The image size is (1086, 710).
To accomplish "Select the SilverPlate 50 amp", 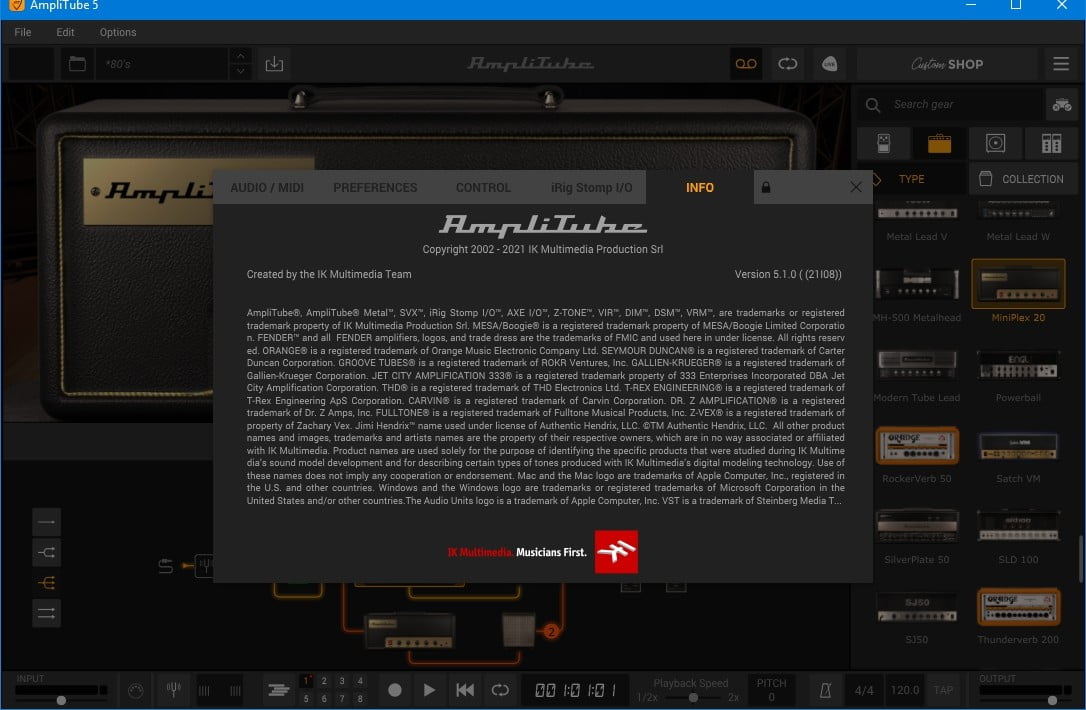I will tap(916, 536).
